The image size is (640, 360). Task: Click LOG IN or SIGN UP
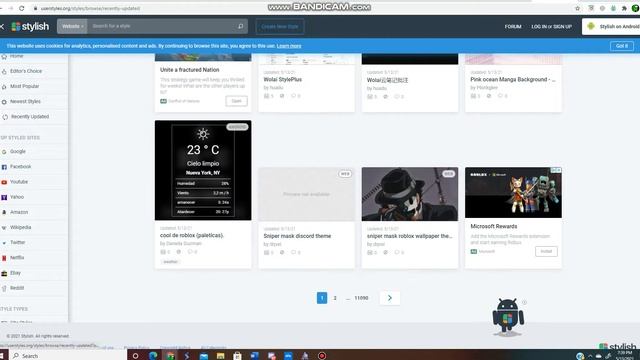(551, 27)
